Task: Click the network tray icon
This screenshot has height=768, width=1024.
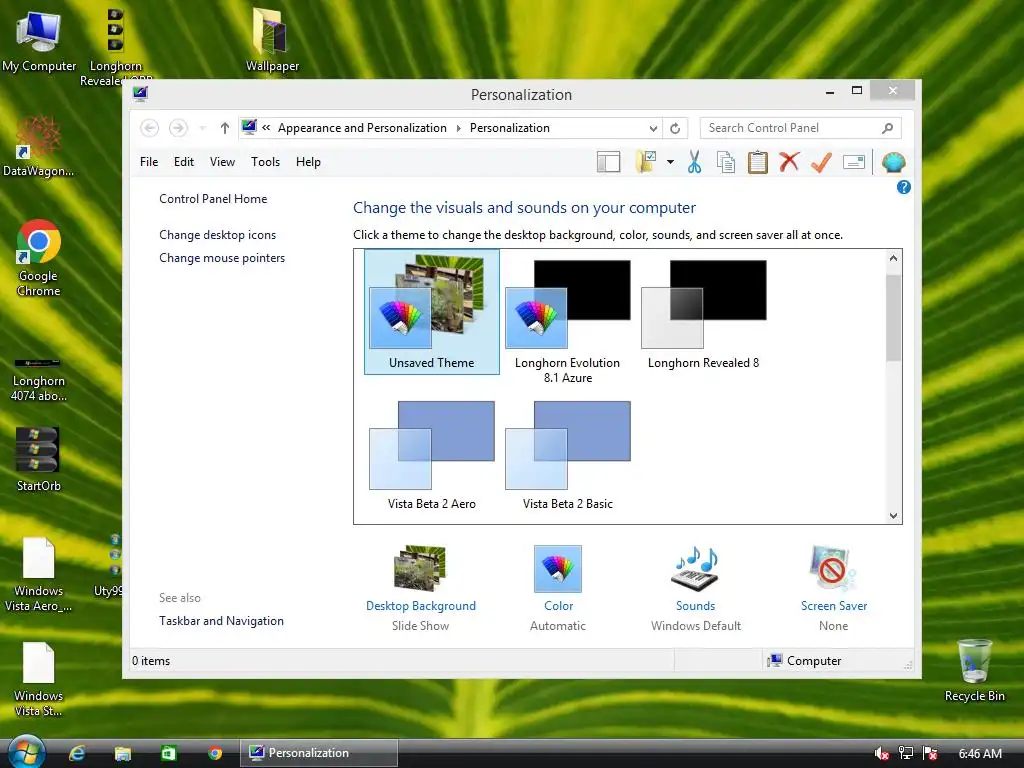Action: tap(906, 754)
